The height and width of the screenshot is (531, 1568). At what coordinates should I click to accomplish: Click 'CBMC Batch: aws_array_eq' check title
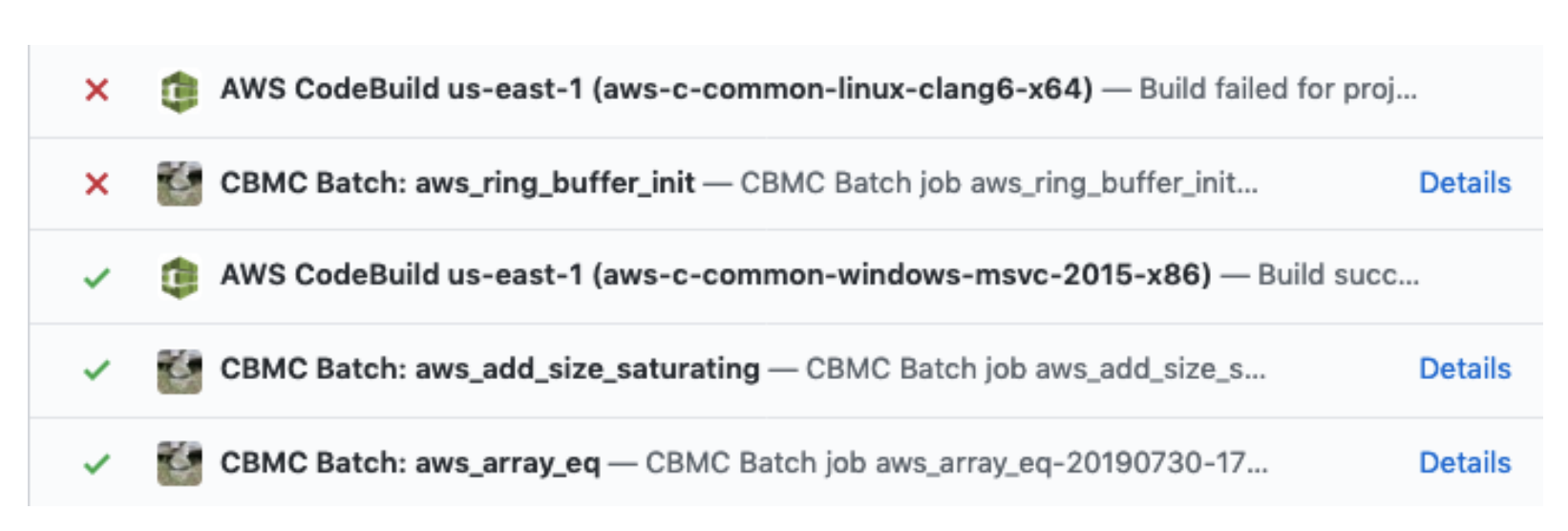coord(411,462)
